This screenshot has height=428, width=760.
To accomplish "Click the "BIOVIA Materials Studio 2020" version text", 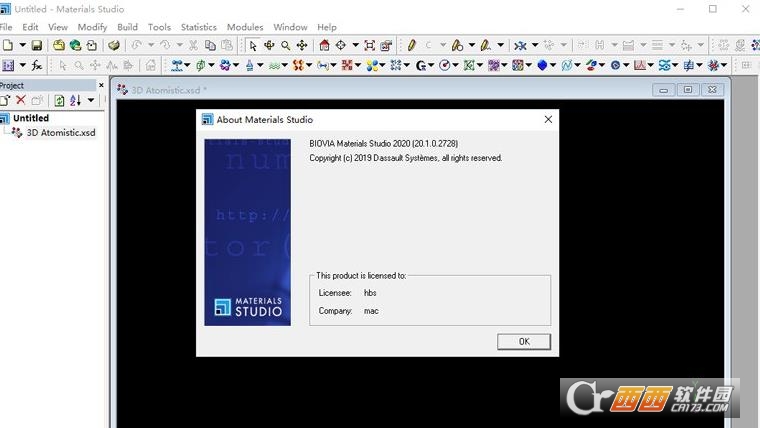I will (383, 143).
